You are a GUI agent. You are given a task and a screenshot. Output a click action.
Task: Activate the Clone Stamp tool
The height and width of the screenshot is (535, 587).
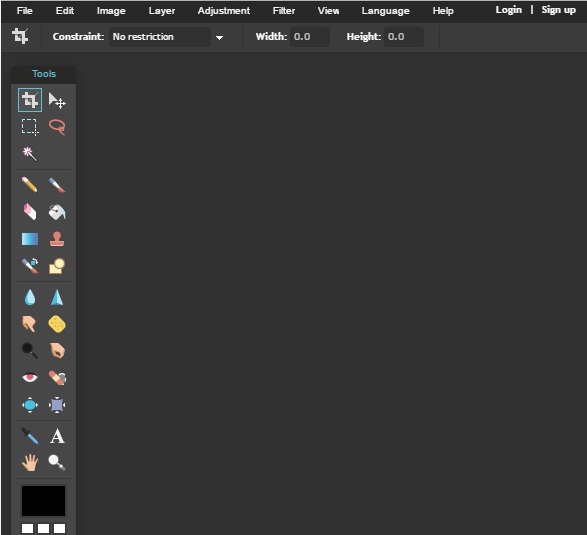click(57, 239)
